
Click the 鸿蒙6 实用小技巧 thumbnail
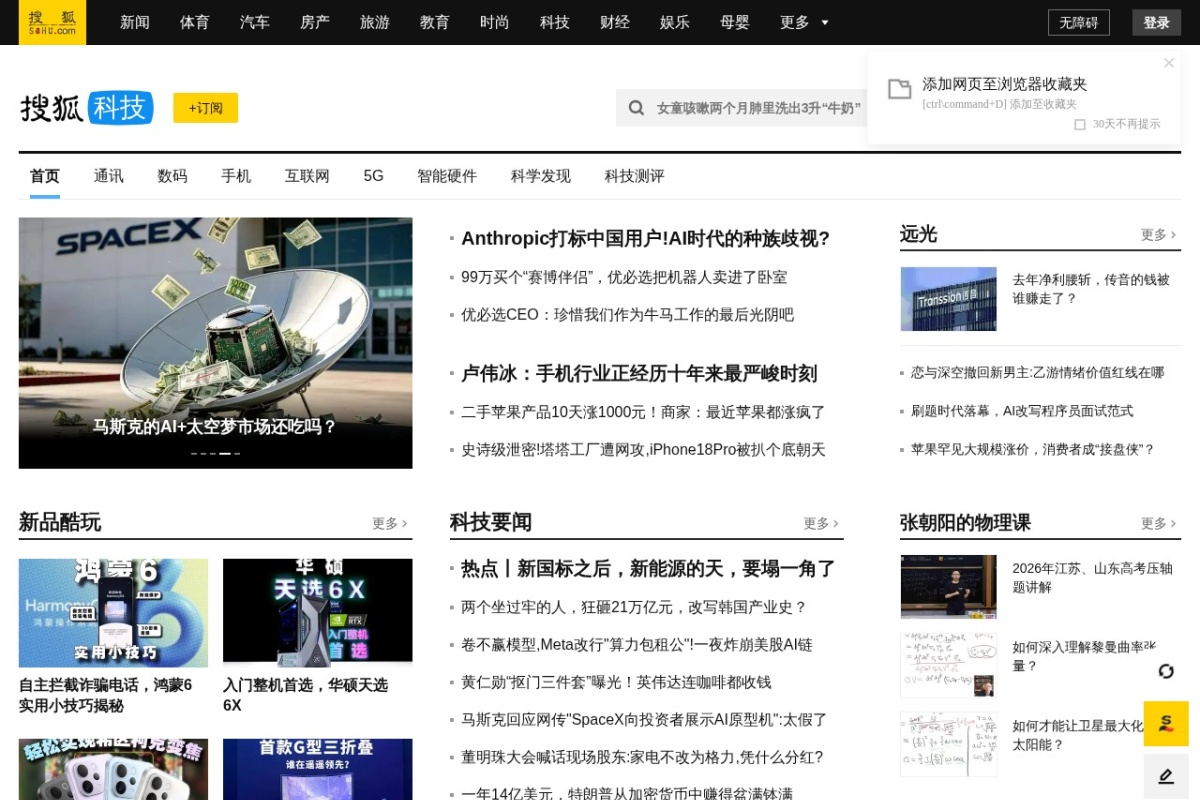tap(113, 613)
